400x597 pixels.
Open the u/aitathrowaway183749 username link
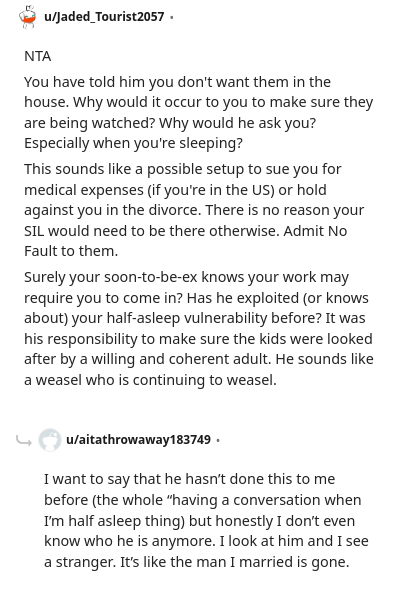pyautogui.click(x=139, y=440)
